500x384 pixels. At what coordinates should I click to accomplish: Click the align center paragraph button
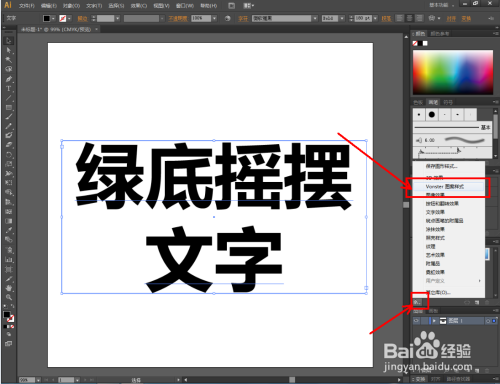coord(410,18)
